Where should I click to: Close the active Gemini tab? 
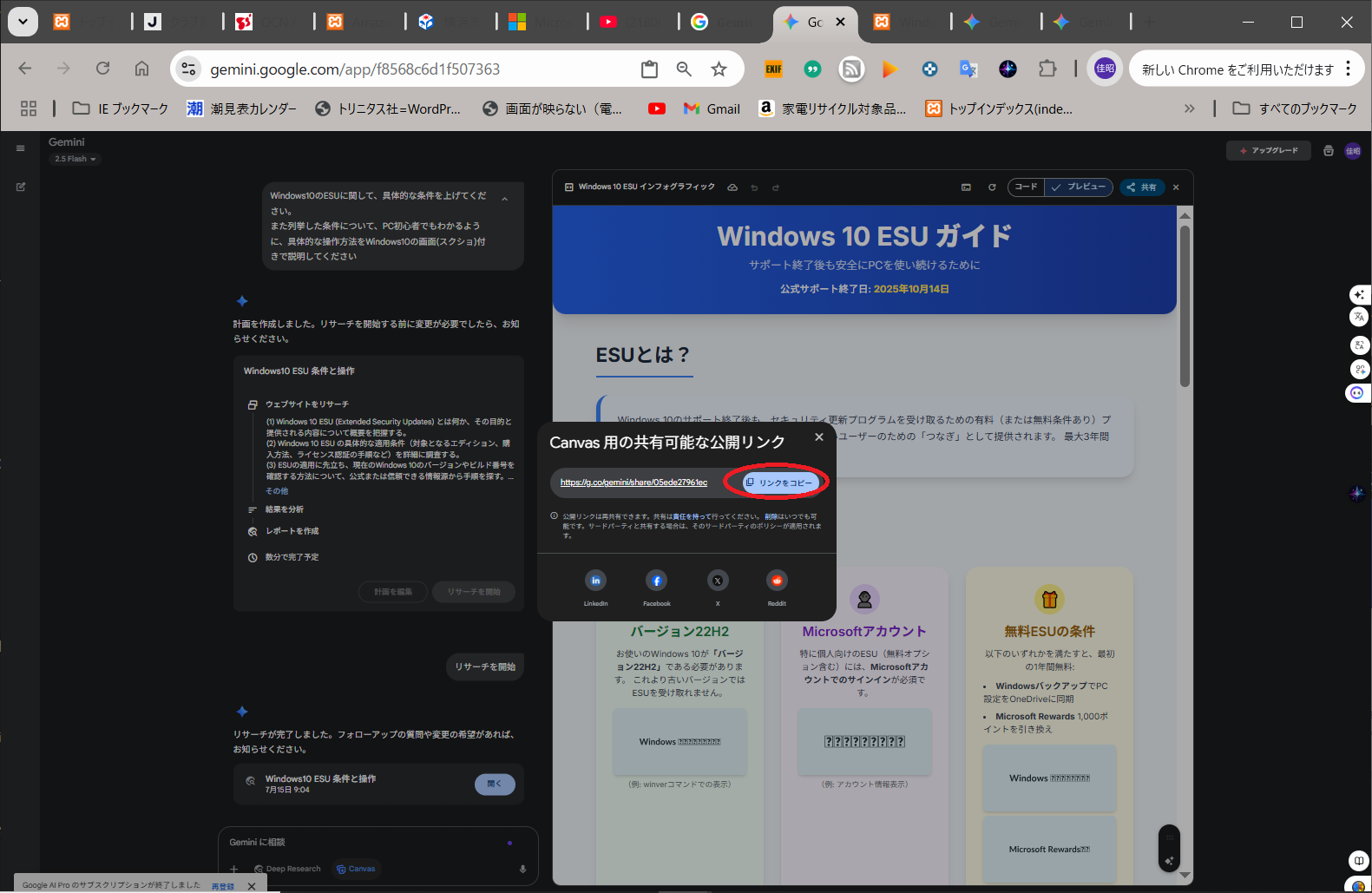point(840,23)
